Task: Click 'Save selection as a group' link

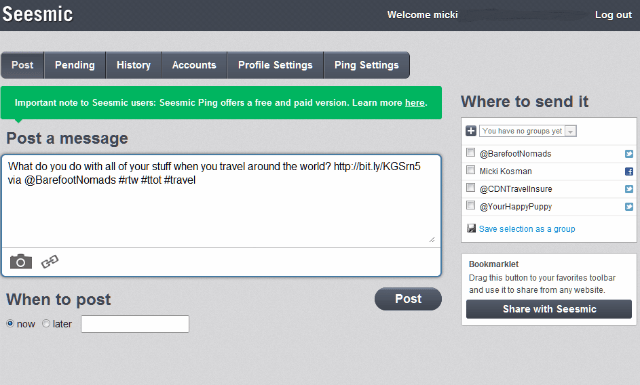Action: (x=527, y=229)
